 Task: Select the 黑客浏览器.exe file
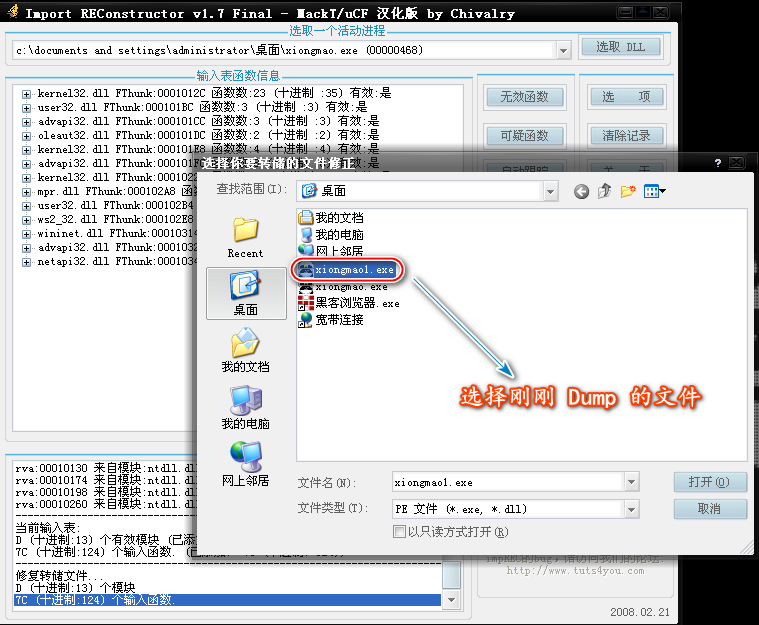click(x=349, y=304)
